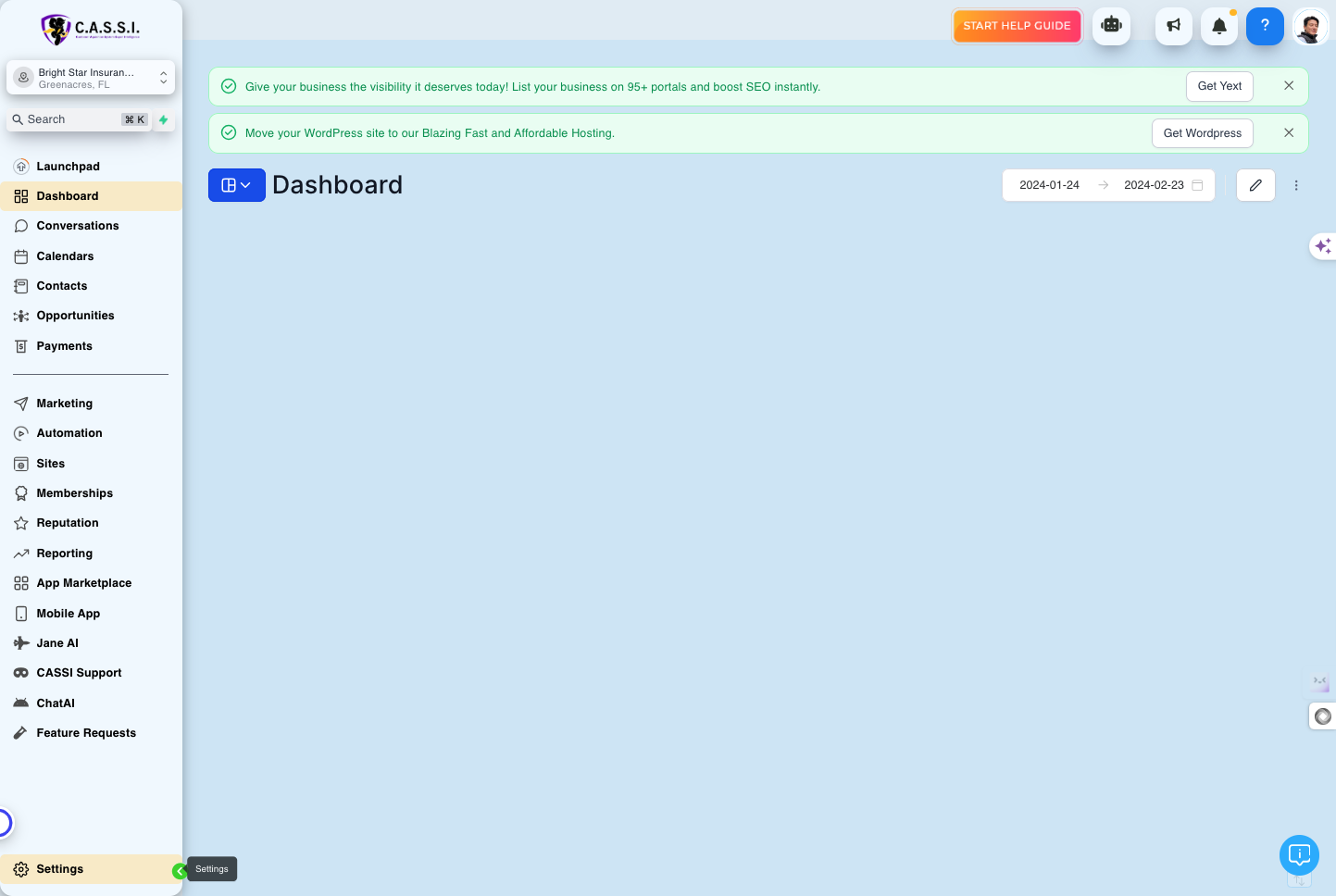Open ChatAI section

click(91, 703)
